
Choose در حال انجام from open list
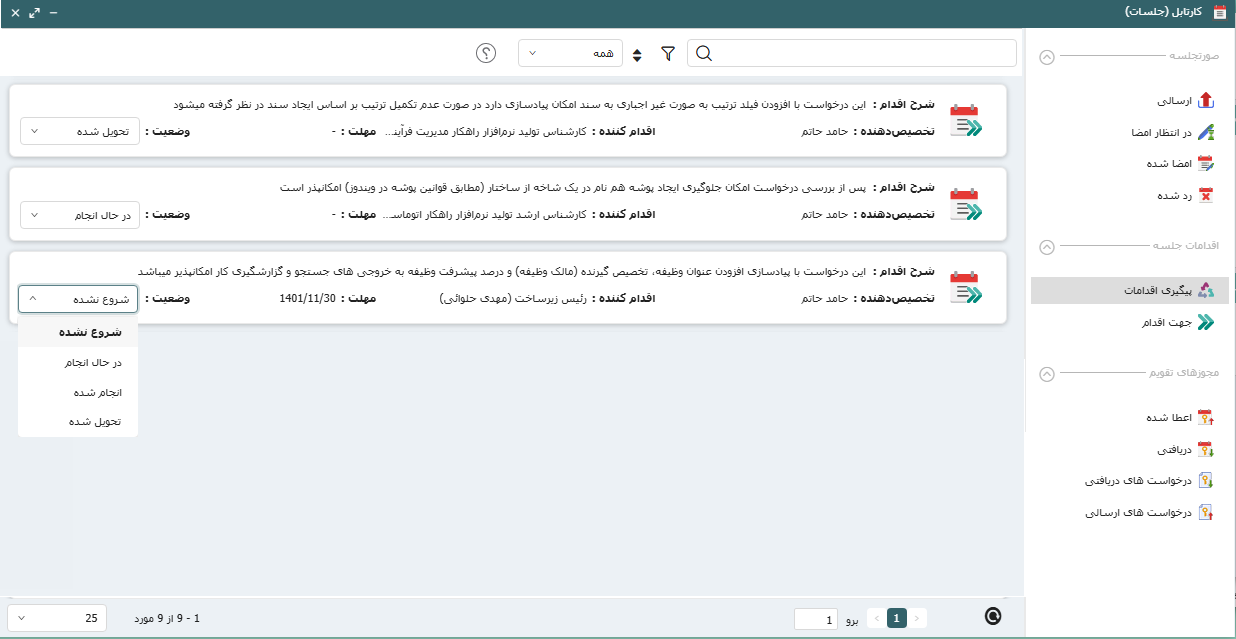click(97, 363)
